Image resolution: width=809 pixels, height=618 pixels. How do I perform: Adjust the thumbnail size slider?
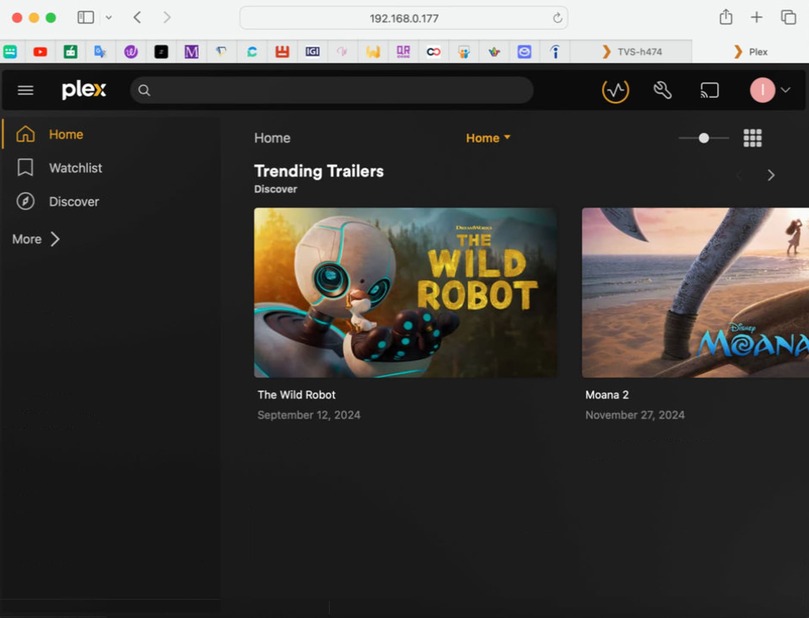[x=704, y=138]
